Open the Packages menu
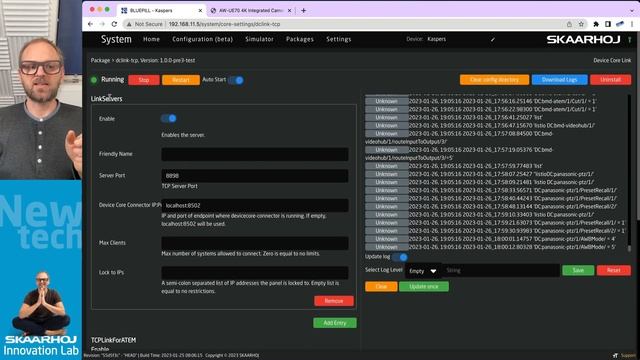The image size is (640, 360). tap(300, 39)
